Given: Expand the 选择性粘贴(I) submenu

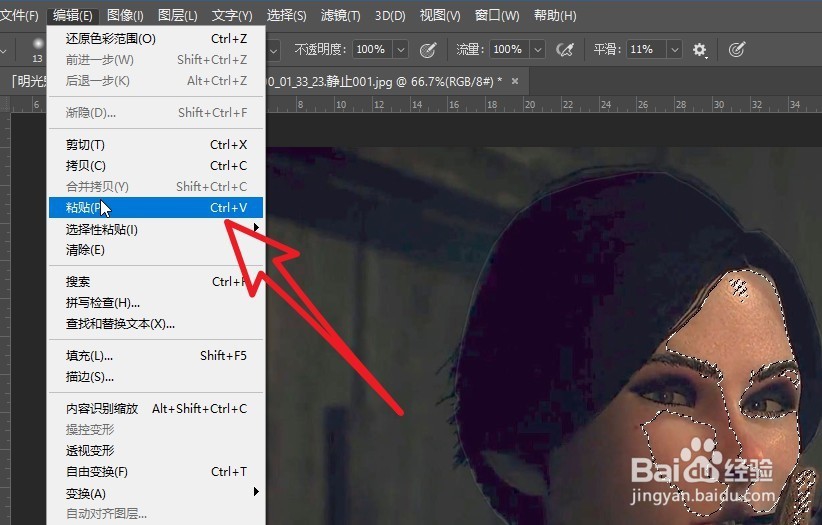Looking at the screenshot, I should [156, 229].
